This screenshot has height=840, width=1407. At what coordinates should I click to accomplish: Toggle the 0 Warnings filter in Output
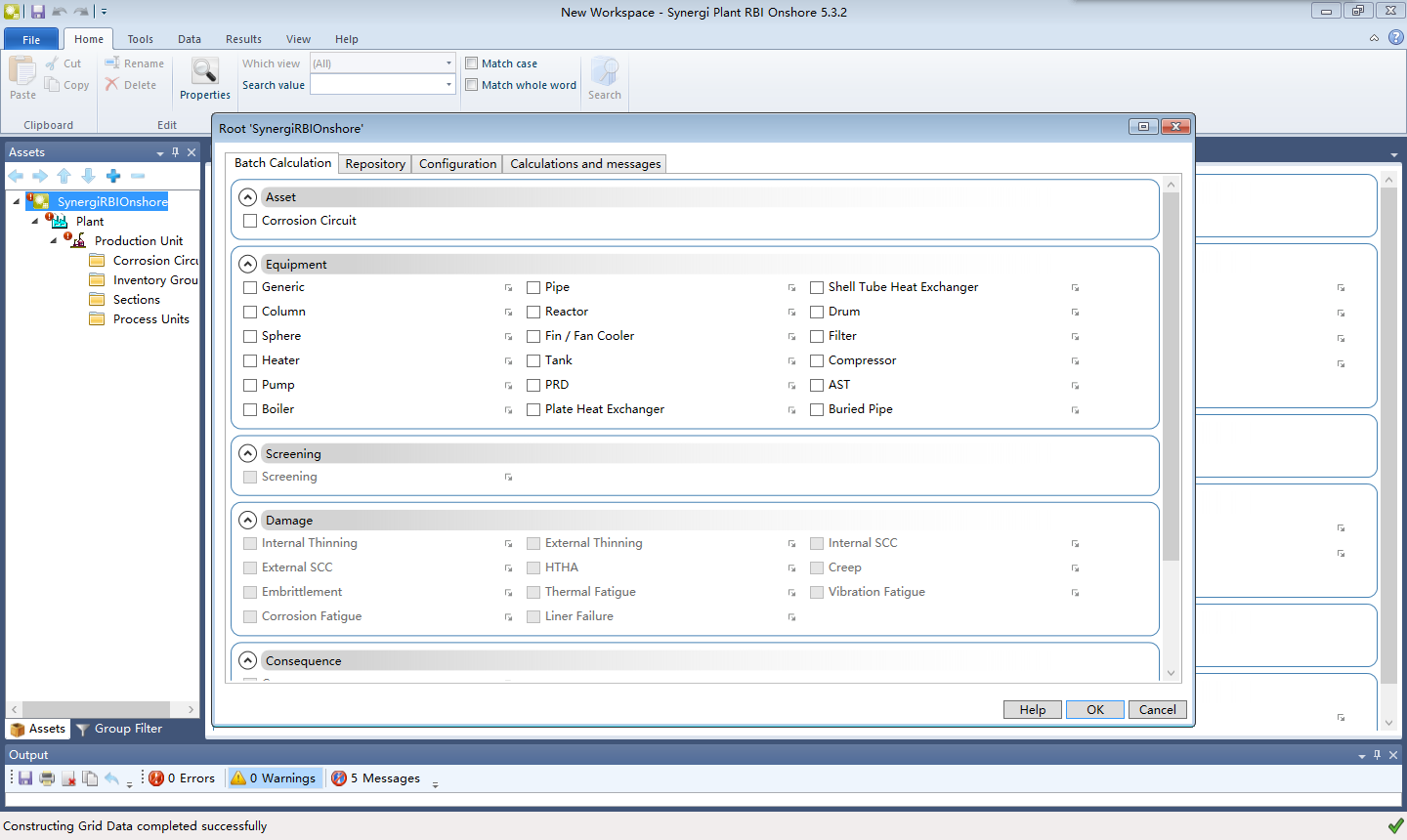[274, 778]
